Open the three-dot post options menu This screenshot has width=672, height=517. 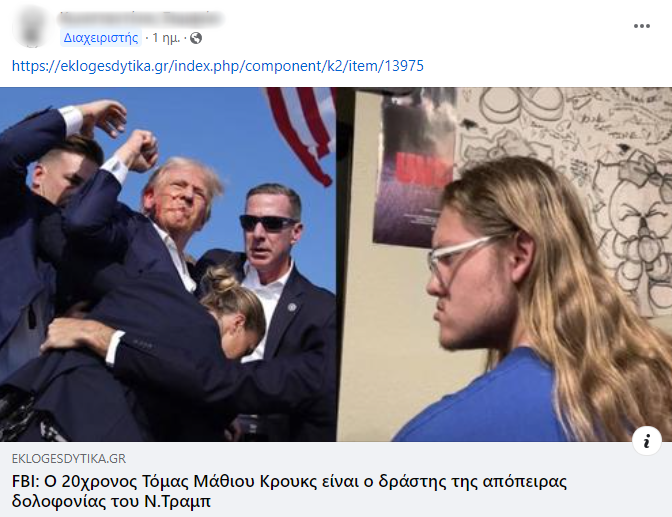pyautogui.click(x=642, y=26)
